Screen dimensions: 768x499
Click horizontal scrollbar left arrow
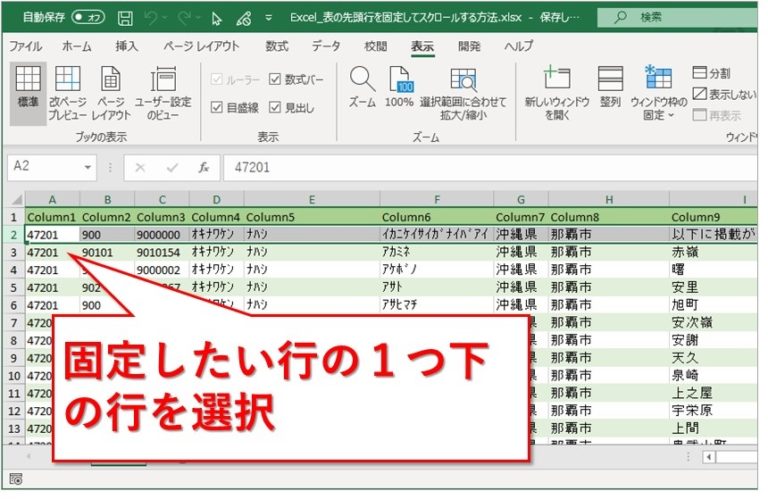point(709,457)
